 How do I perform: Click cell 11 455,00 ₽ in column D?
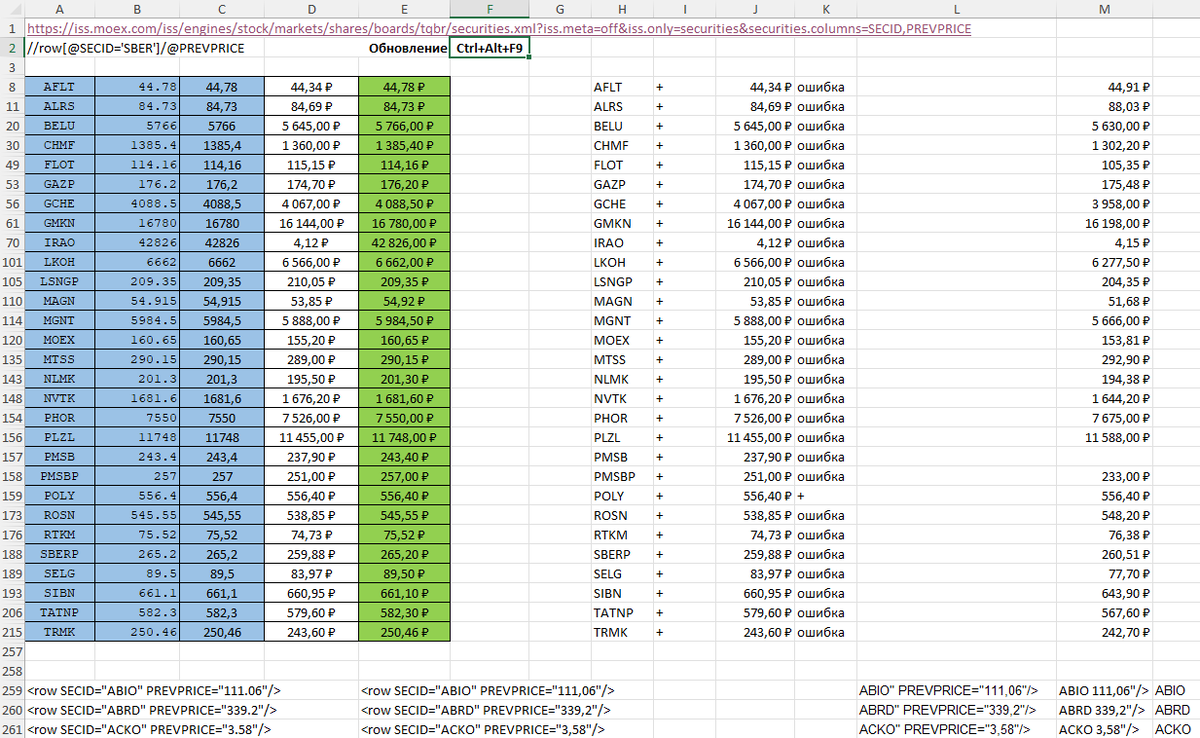point(312,439)
